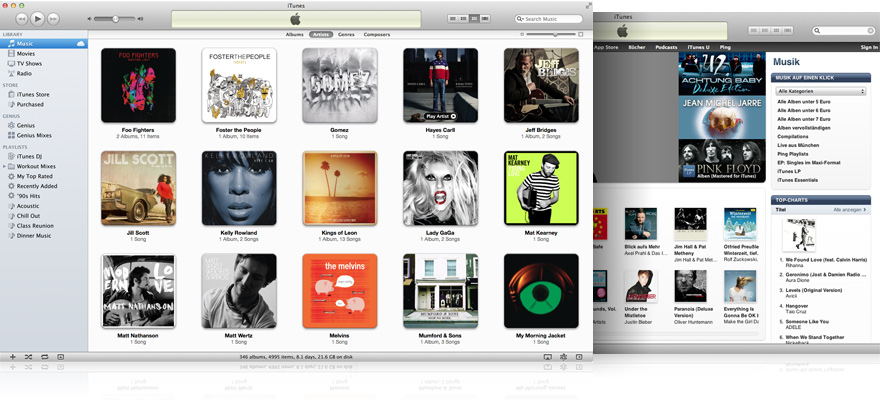Click the Mumford & Sons artist label
The width and height of the screenshot is (880, 403).
[441, 336]
